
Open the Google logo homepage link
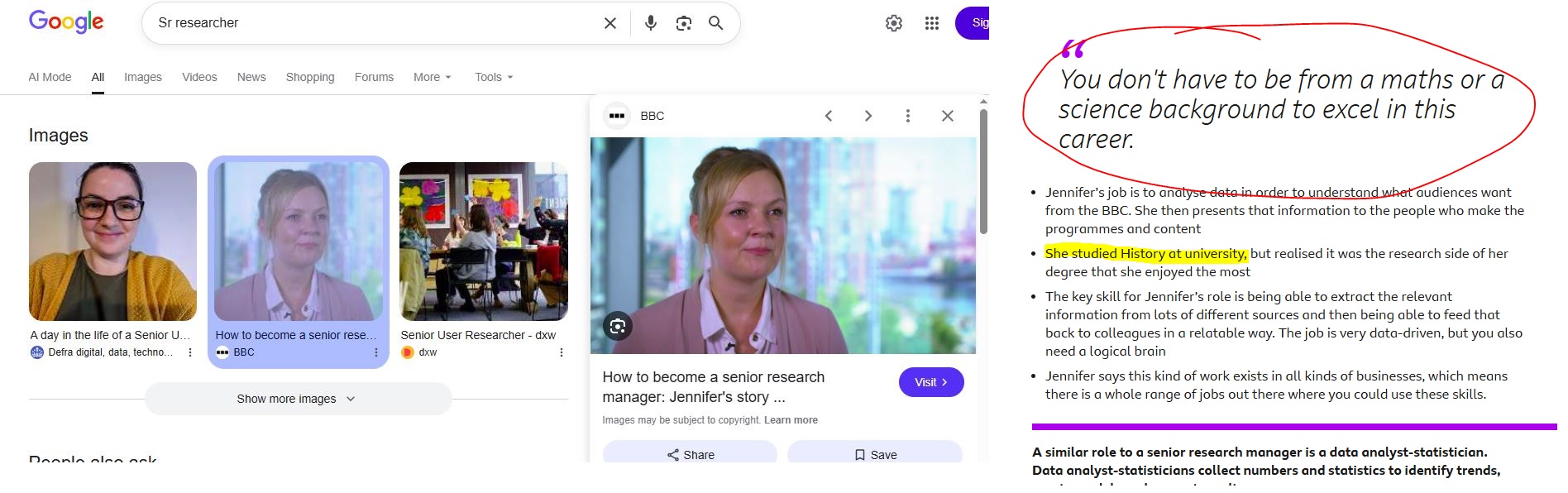click(66, 22)
